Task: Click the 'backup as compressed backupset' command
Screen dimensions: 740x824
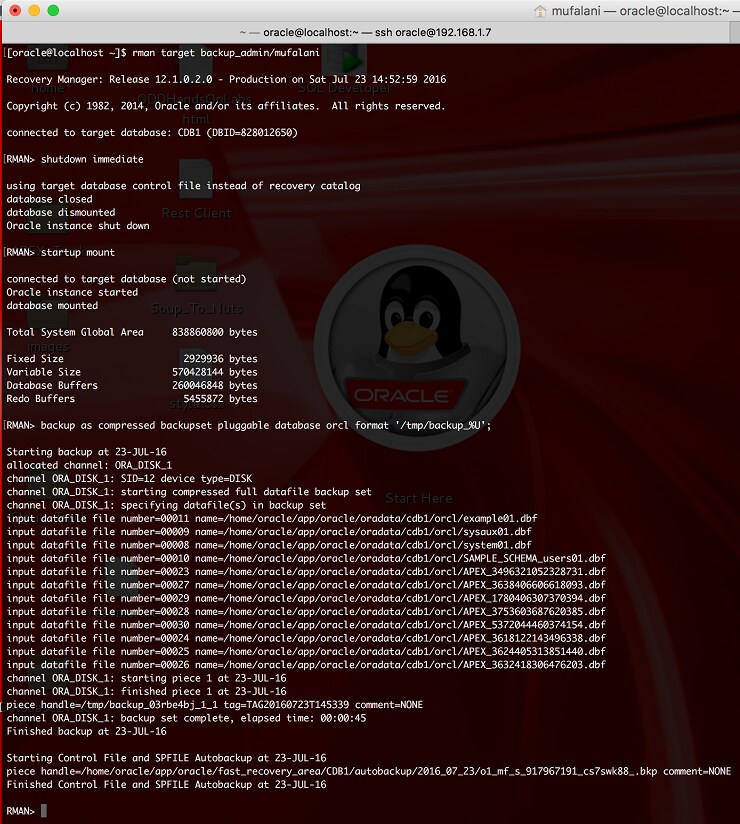Action: [x=265, y=425]
